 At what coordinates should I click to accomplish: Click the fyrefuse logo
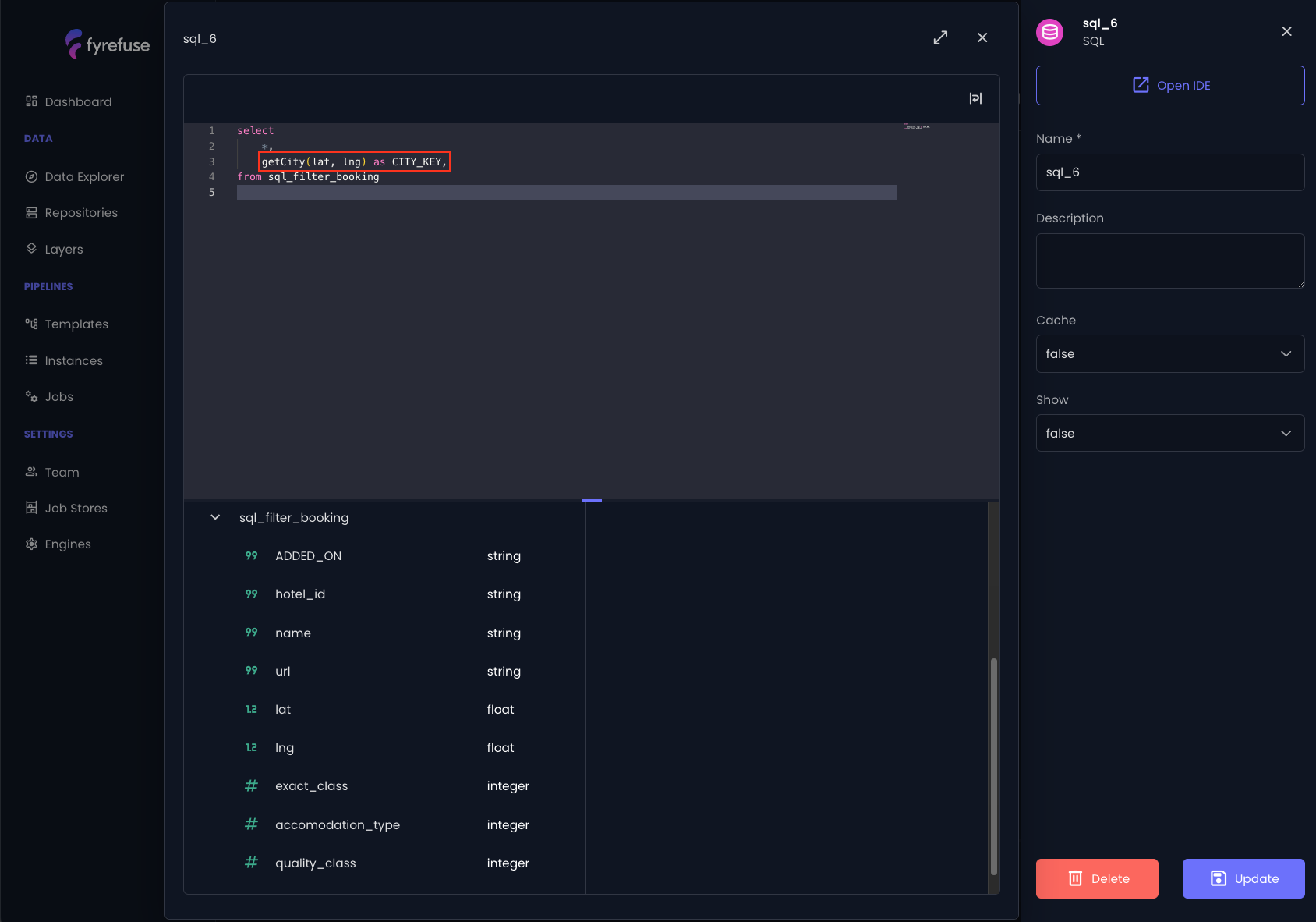pos(108,44)
